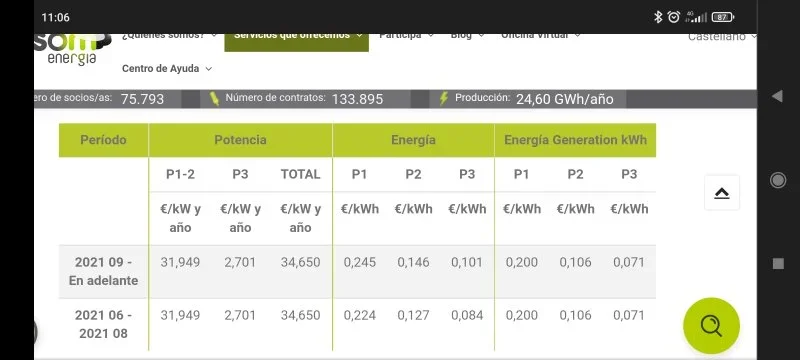Screen dimensions: 800x360
Task: Select P2 under Energía Generation kWh
Action: 575,174
